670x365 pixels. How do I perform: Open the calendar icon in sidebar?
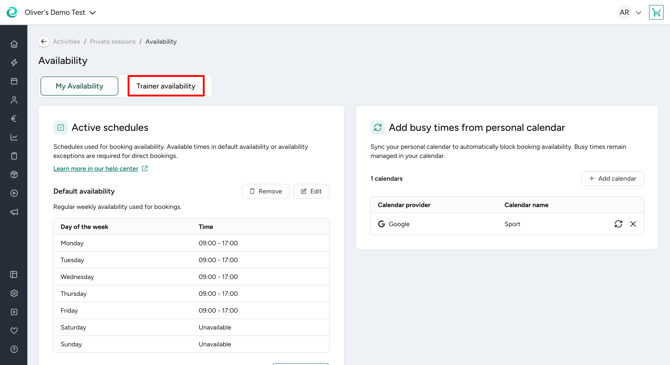click(14, 81)
